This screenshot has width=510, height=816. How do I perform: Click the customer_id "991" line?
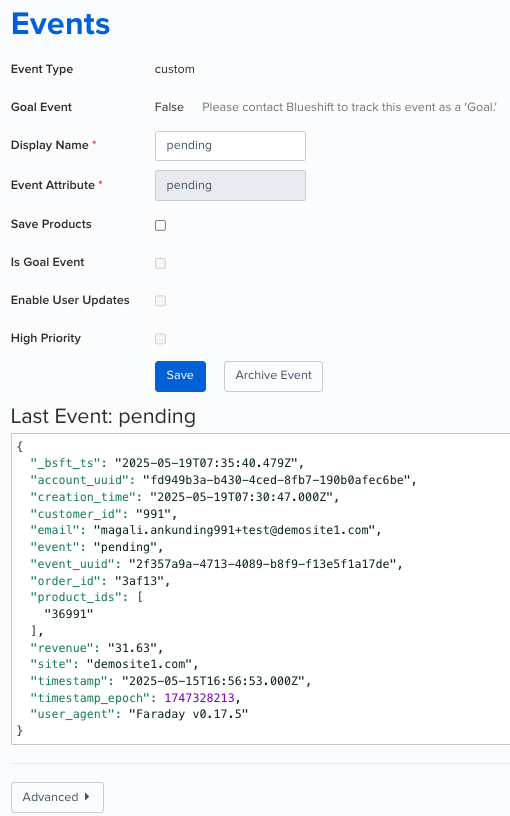pos(104,514)
